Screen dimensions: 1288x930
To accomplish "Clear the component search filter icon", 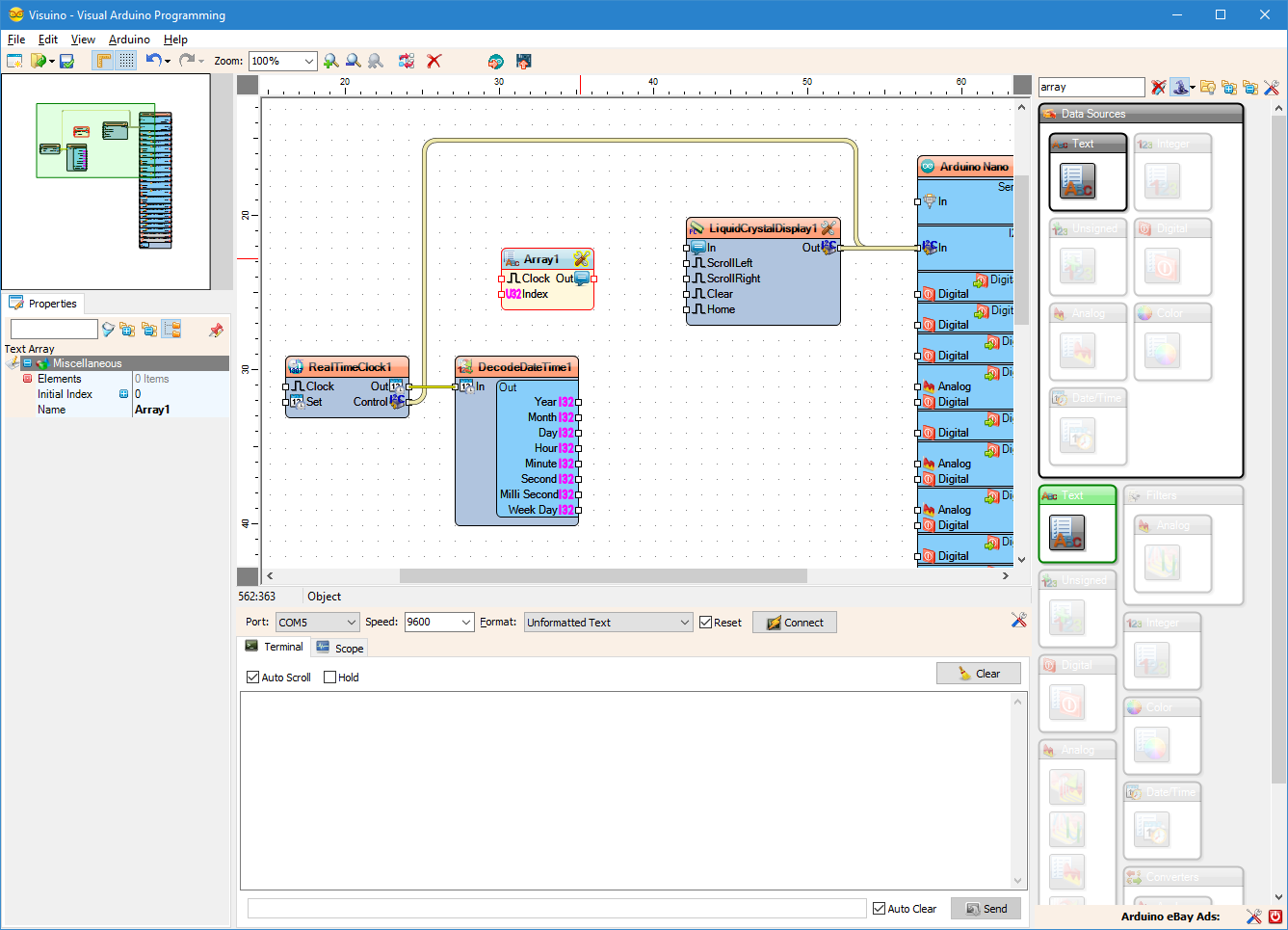I will 1159,88.
